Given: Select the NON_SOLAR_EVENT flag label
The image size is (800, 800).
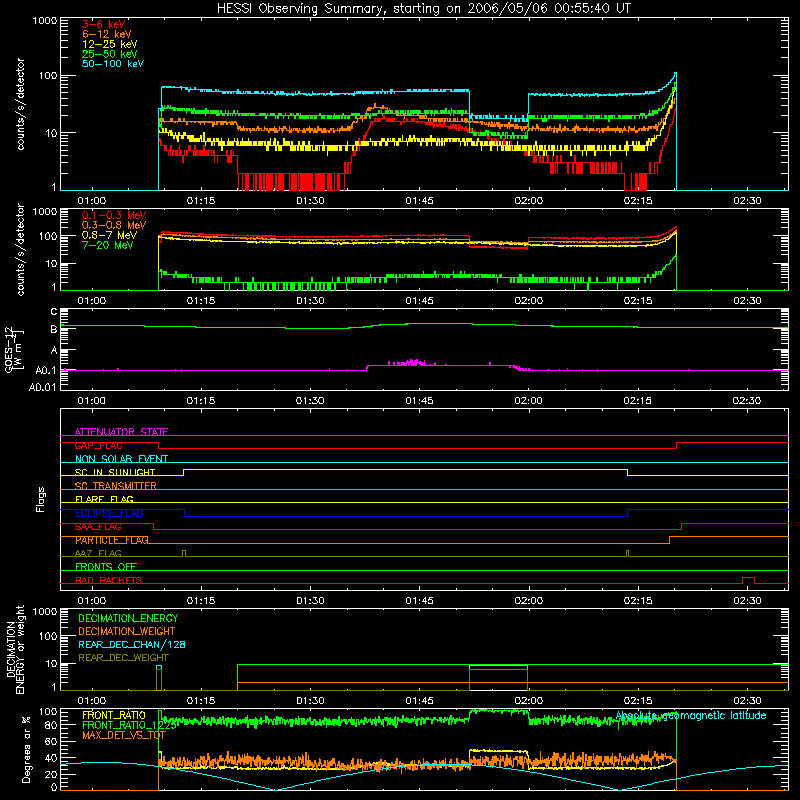Looking at the screenshot, I should tap(121, 459).
